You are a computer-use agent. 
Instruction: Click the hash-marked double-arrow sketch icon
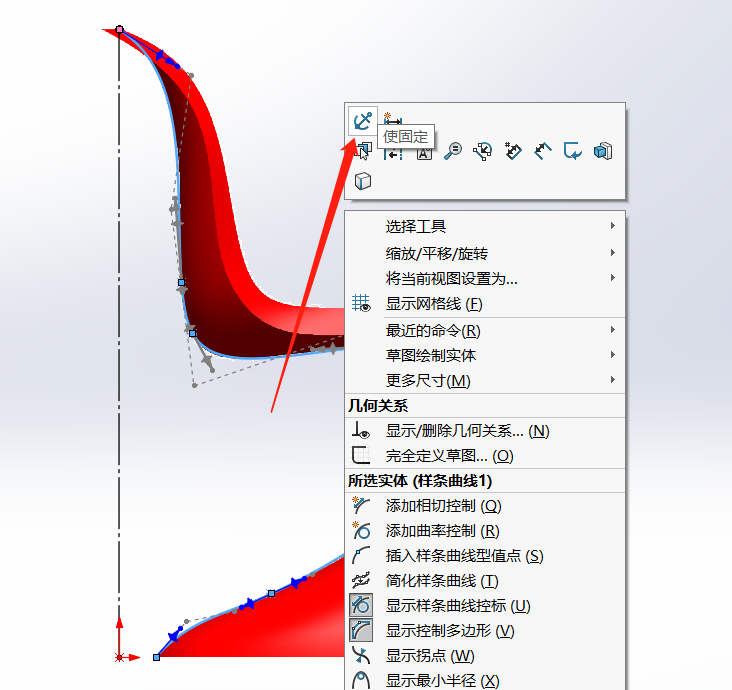[x=513, y=151]
